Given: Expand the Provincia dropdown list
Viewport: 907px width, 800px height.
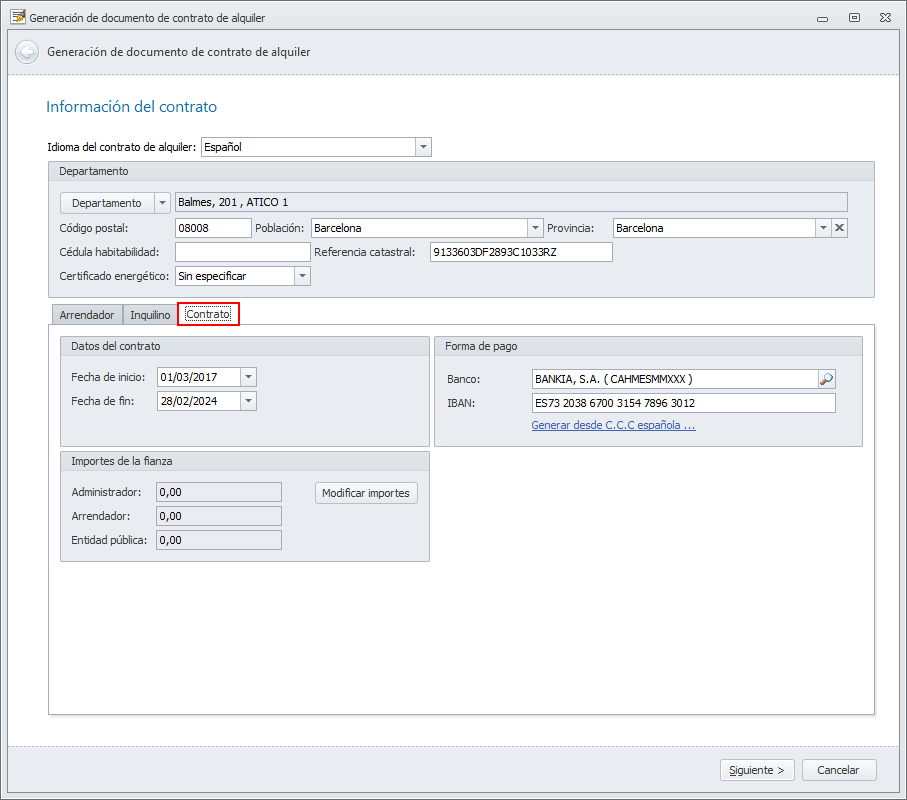Looking at the screenshot, I should (x=823, y=228).
